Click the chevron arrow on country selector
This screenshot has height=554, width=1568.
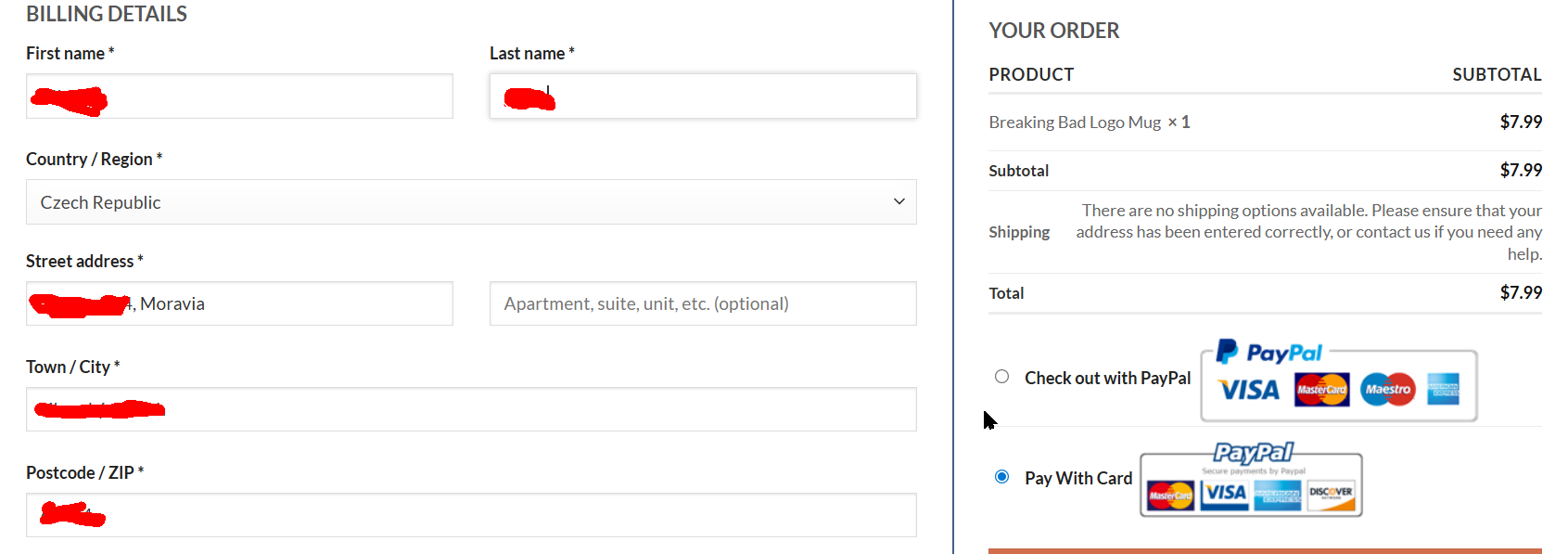coord(899,202)
